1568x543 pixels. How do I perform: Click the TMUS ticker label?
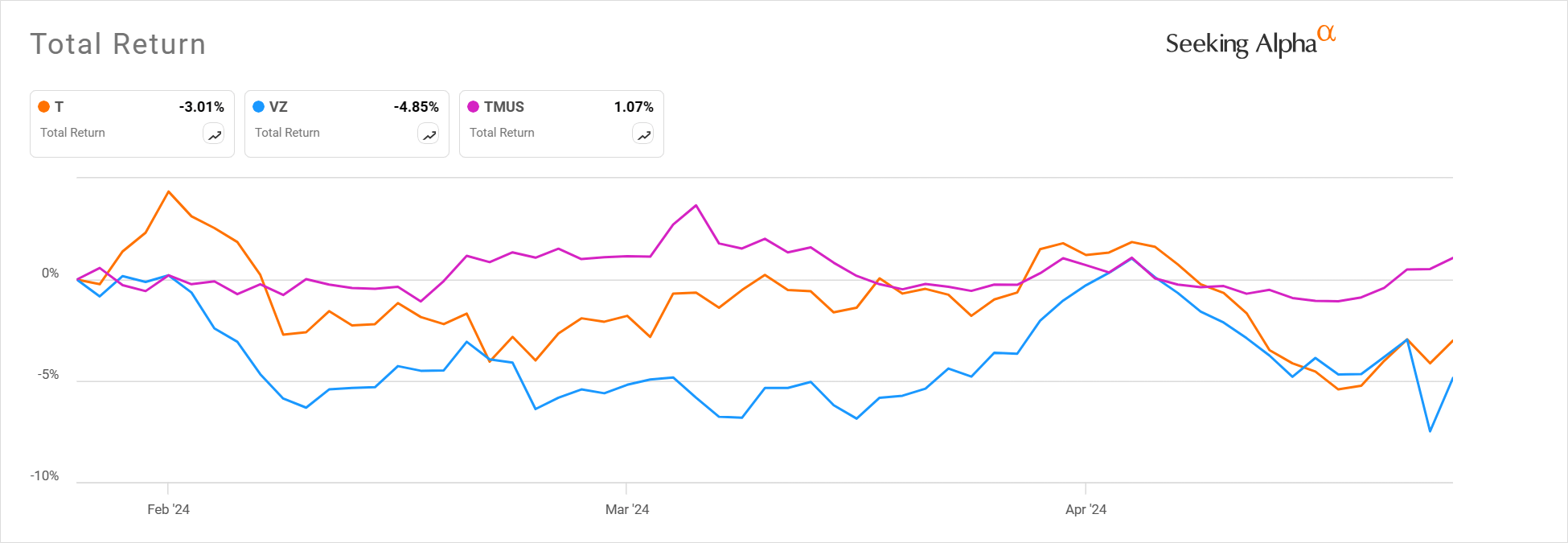[x=504, y=107]
